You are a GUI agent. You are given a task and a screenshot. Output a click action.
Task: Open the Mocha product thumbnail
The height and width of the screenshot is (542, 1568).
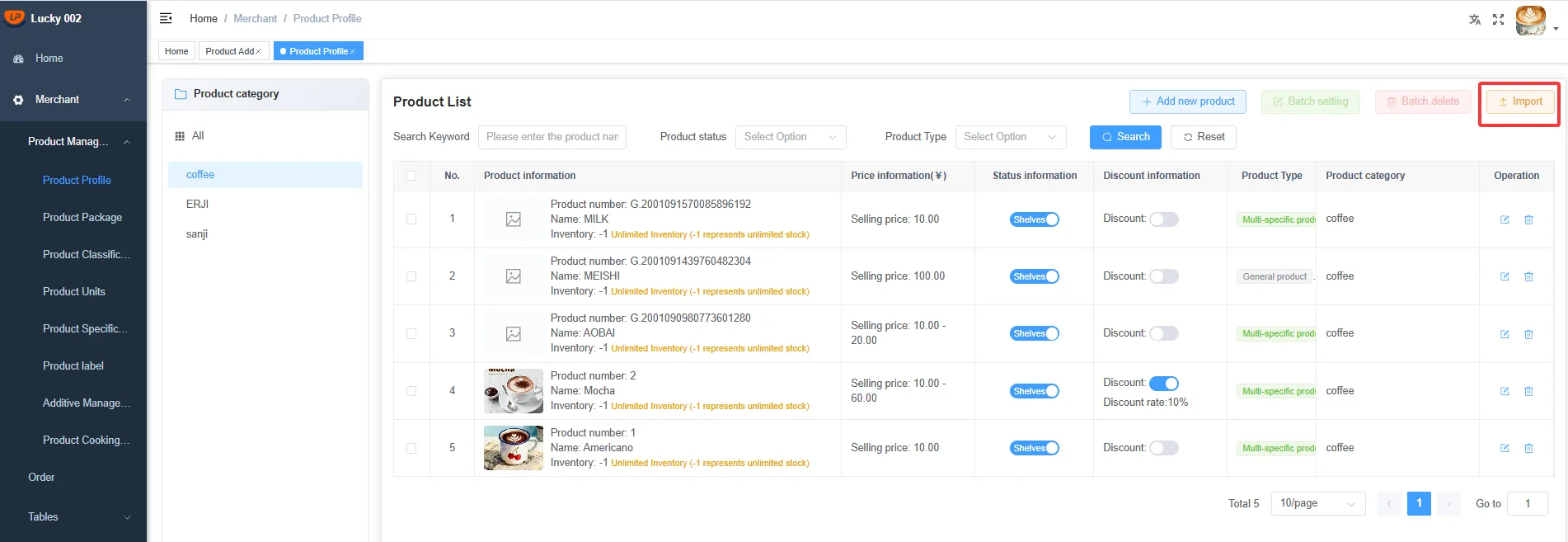click(514, 391)
